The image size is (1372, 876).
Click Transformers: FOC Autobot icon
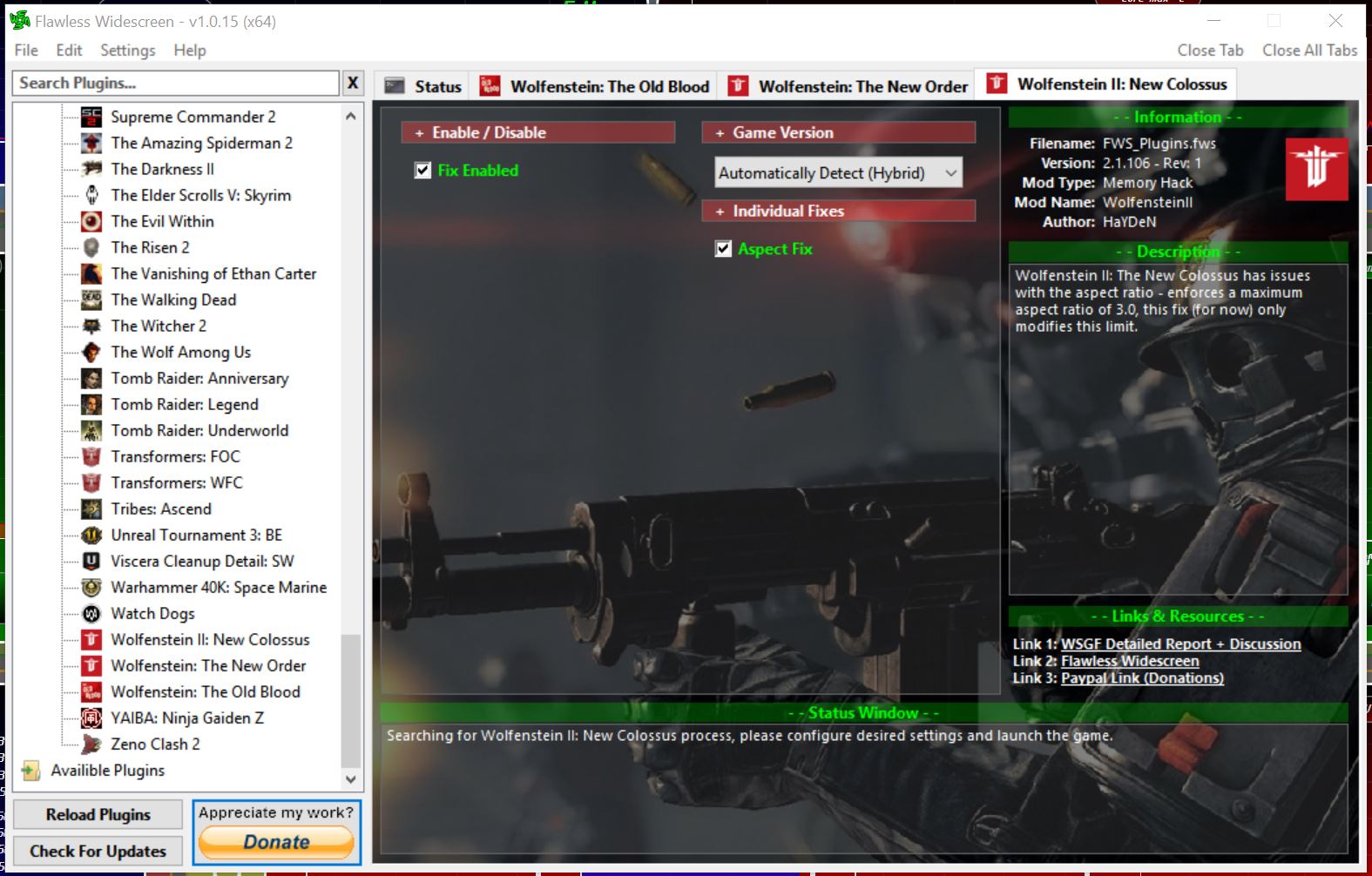(91, 456)
